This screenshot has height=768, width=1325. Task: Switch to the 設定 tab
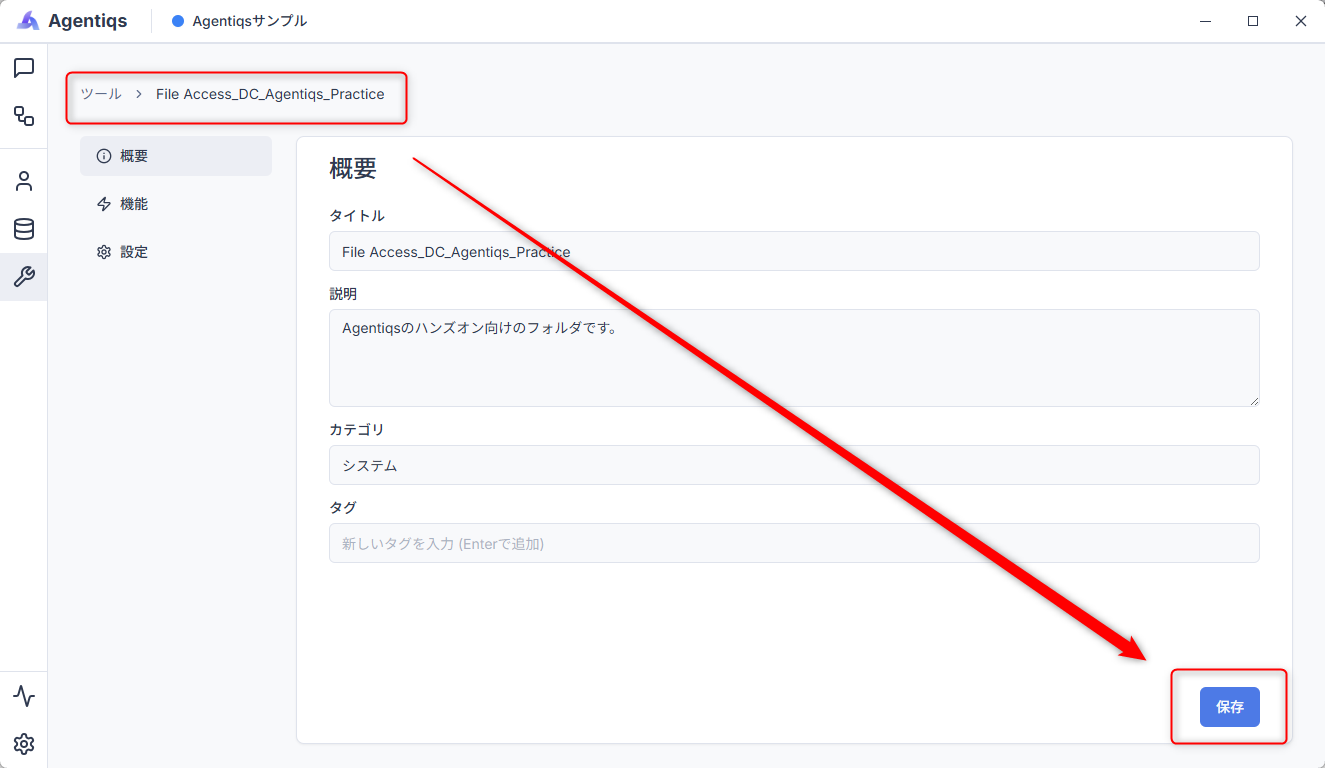176,252
